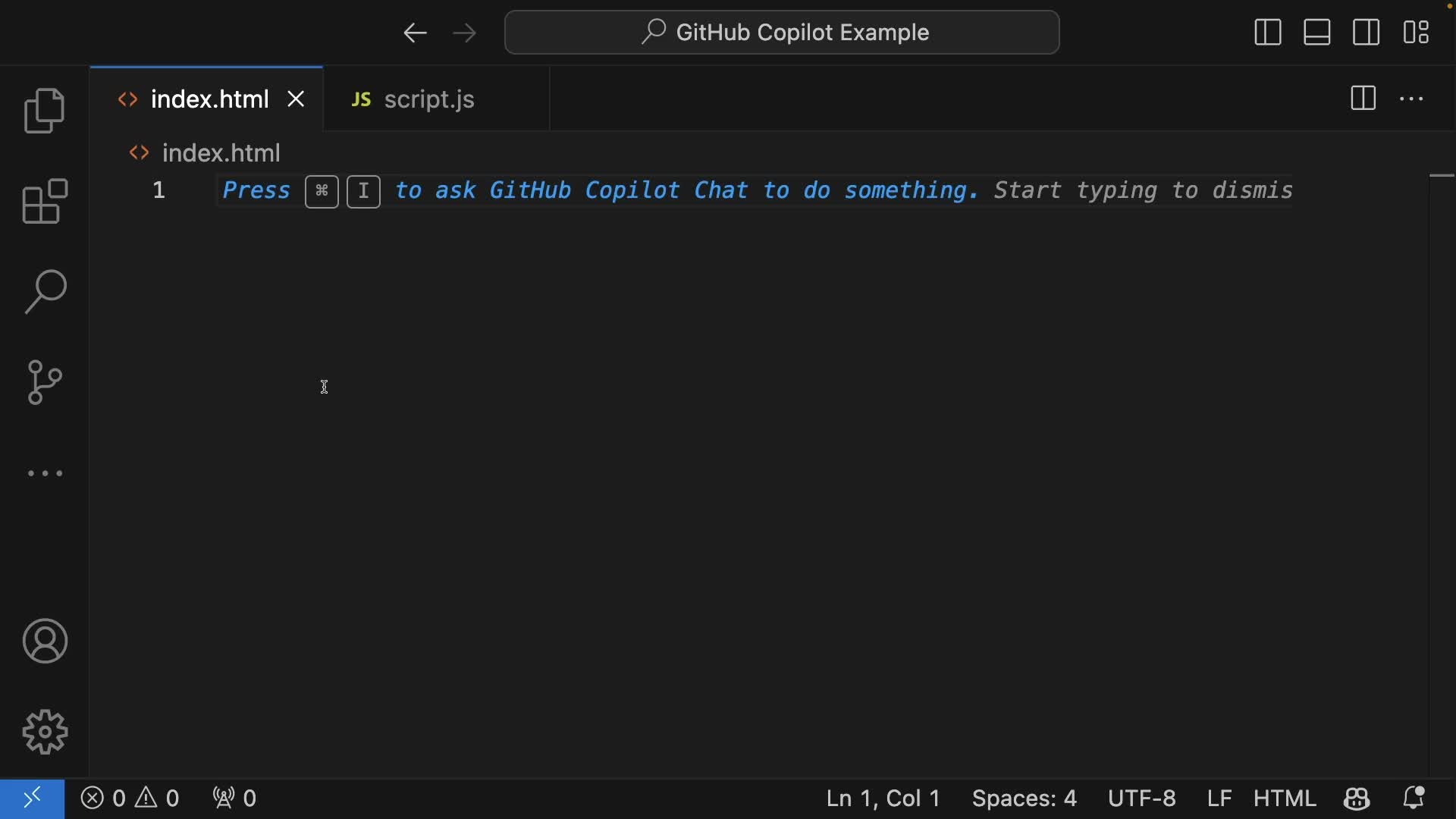Open the Copilot icon in the status bar

pyautogui.click(x=1357, y=798)
